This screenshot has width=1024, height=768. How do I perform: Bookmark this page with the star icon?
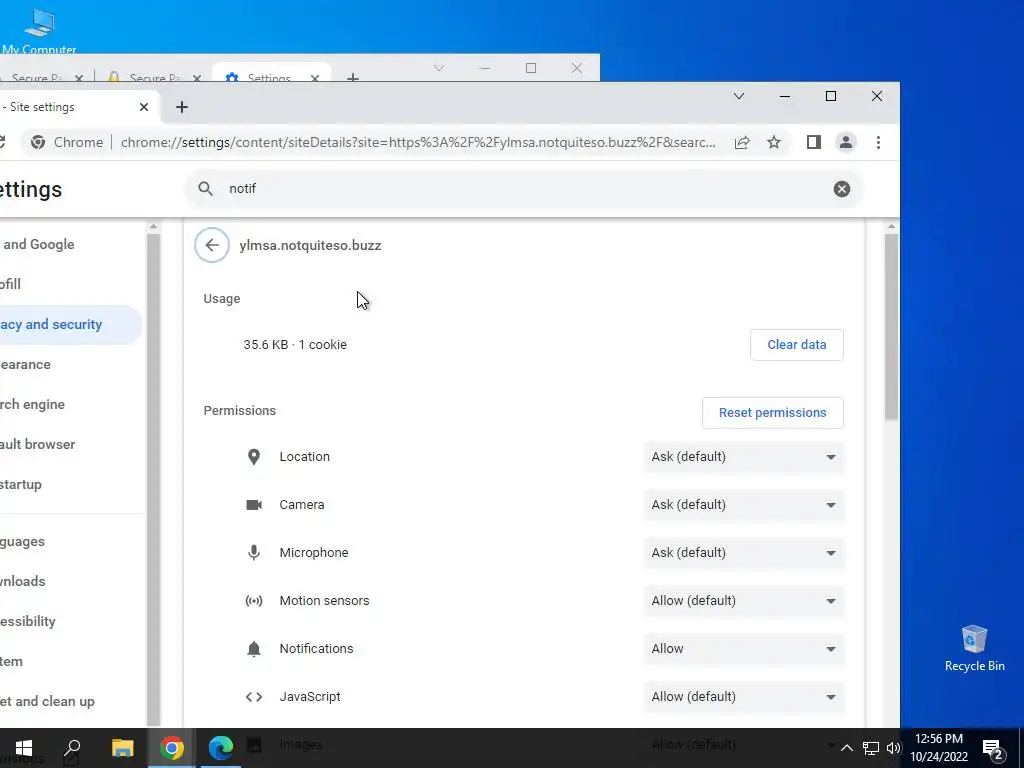(774, 142)
